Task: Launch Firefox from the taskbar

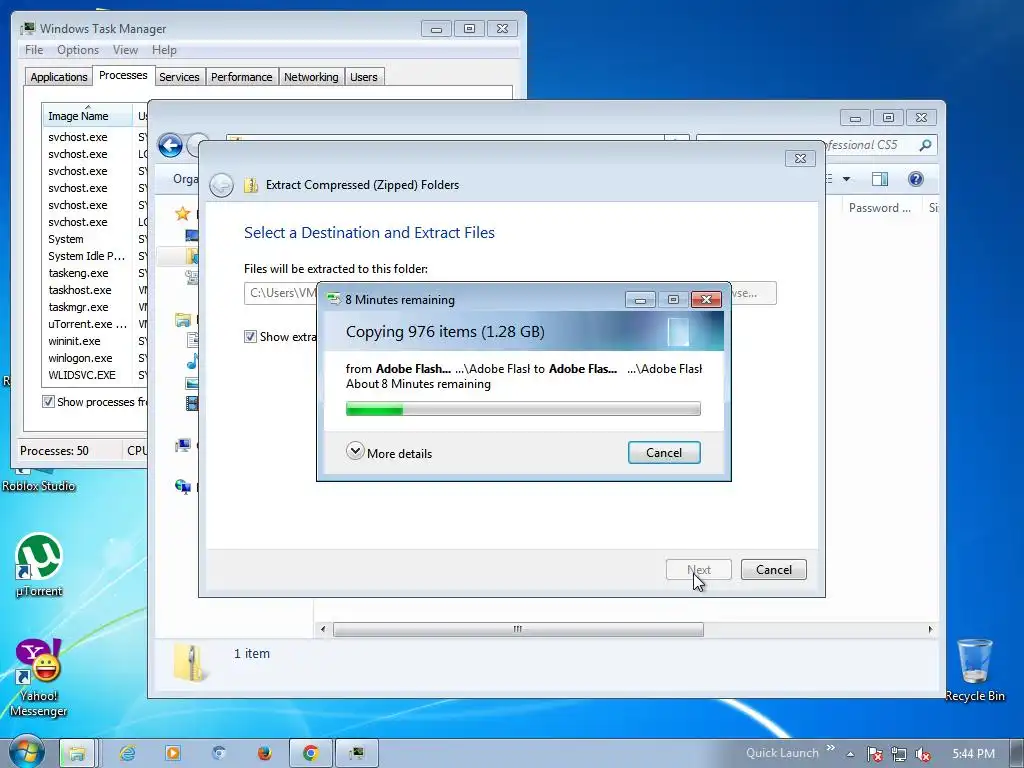Action: (264, 753)
